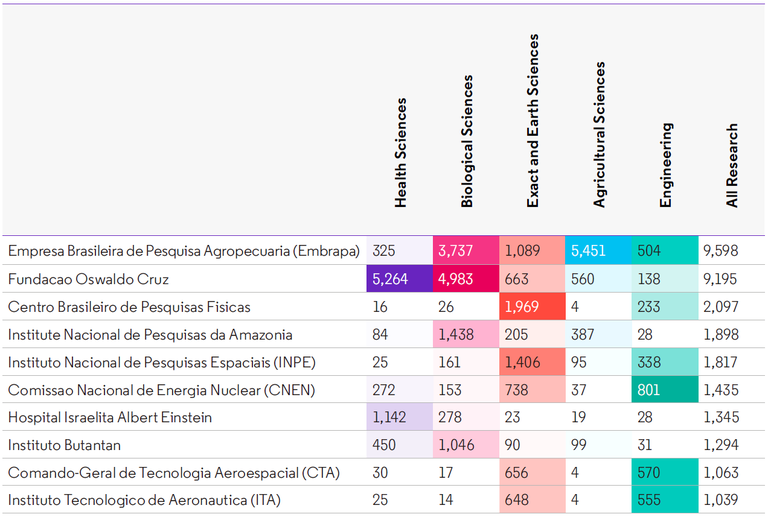
Task: Select the Engineering column header
Action: 666,165
